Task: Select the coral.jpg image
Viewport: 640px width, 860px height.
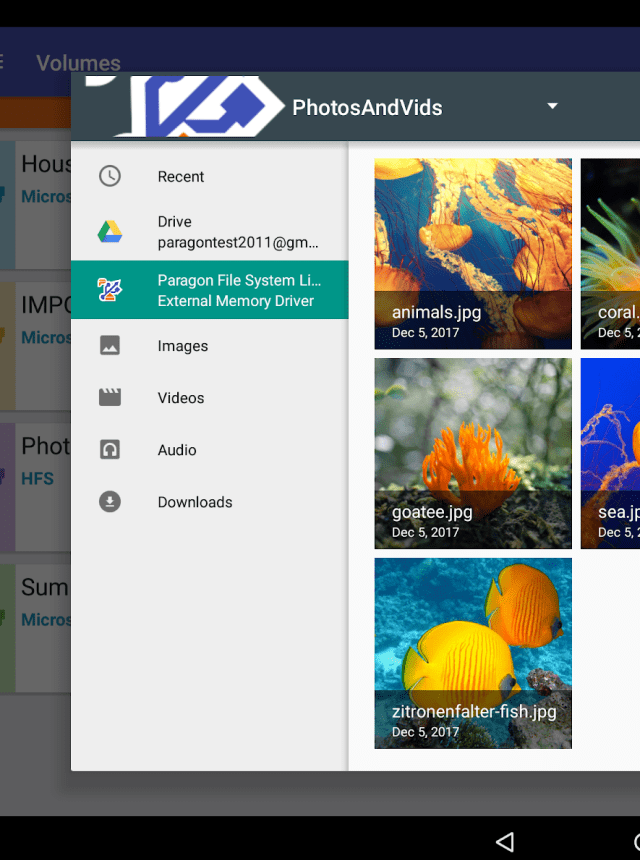Action: click(x=610, y=253)
